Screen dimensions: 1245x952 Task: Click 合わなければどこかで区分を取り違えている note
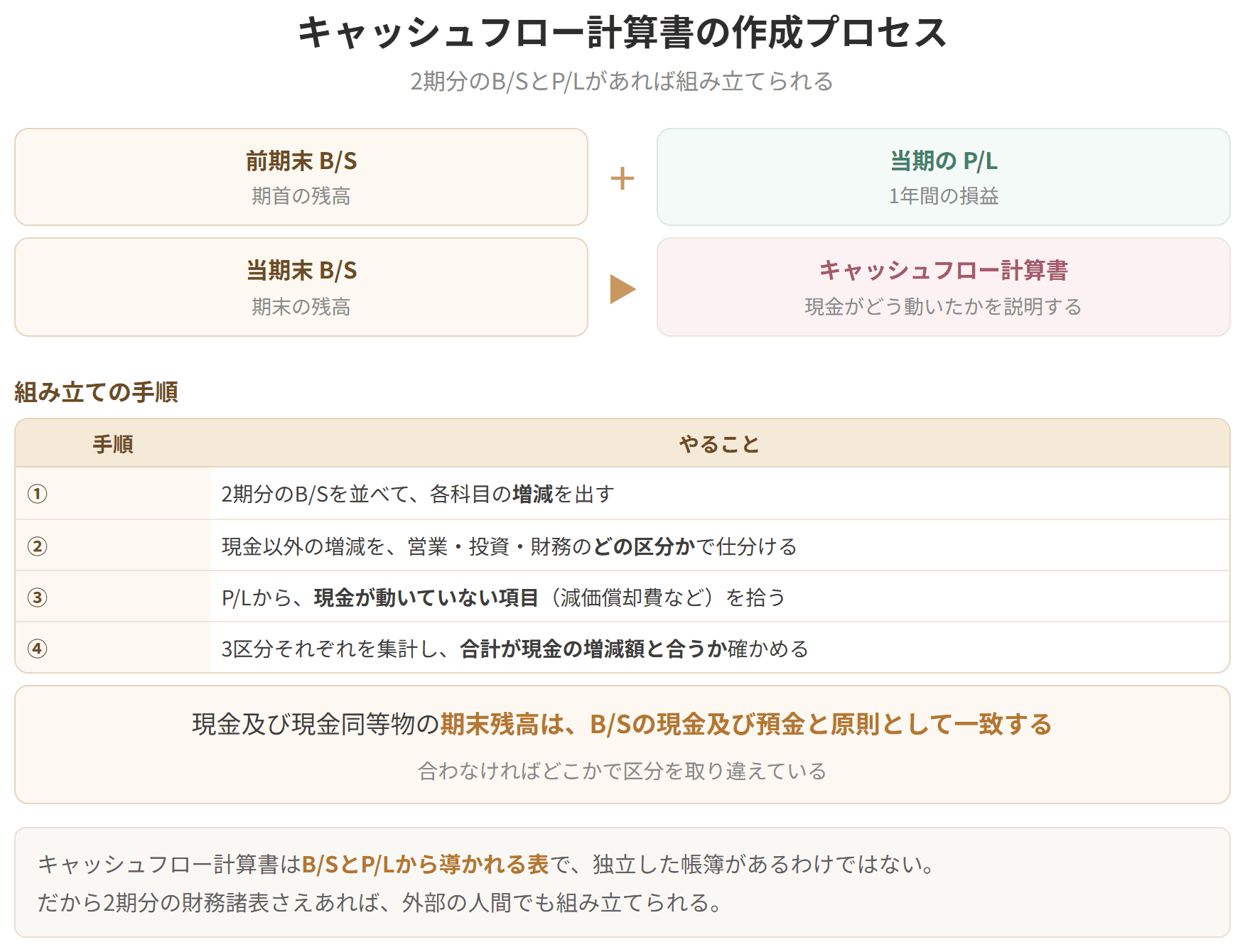click(x=622, y=771)
